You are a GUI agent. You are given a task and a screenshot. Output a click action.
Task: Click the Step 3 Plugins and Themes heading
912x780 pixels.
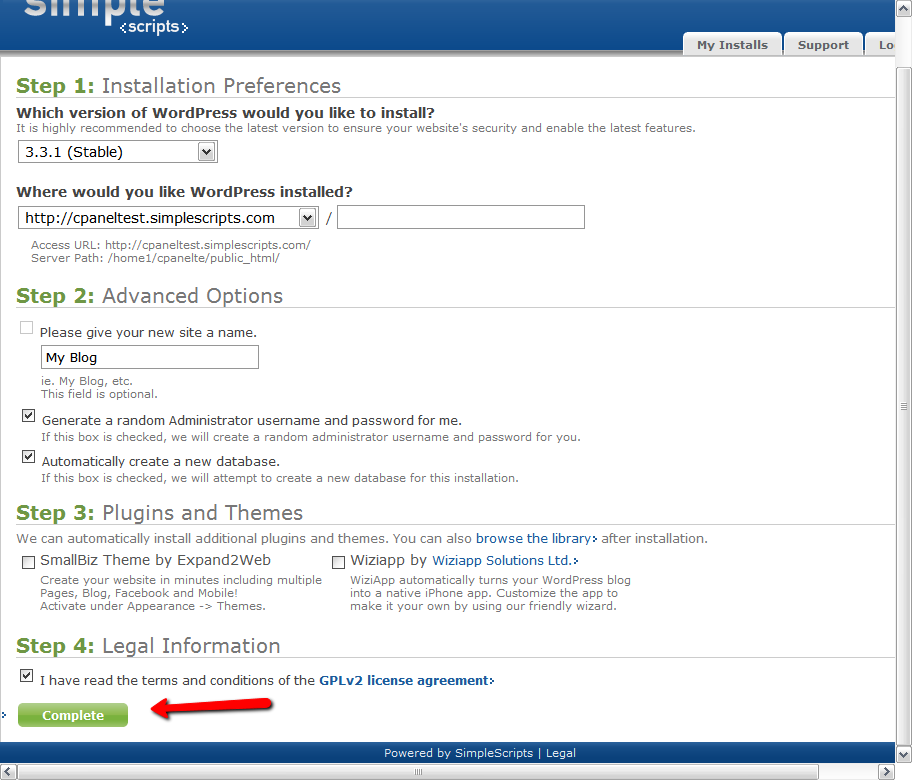pyautogui.click(x=159, y=513)
